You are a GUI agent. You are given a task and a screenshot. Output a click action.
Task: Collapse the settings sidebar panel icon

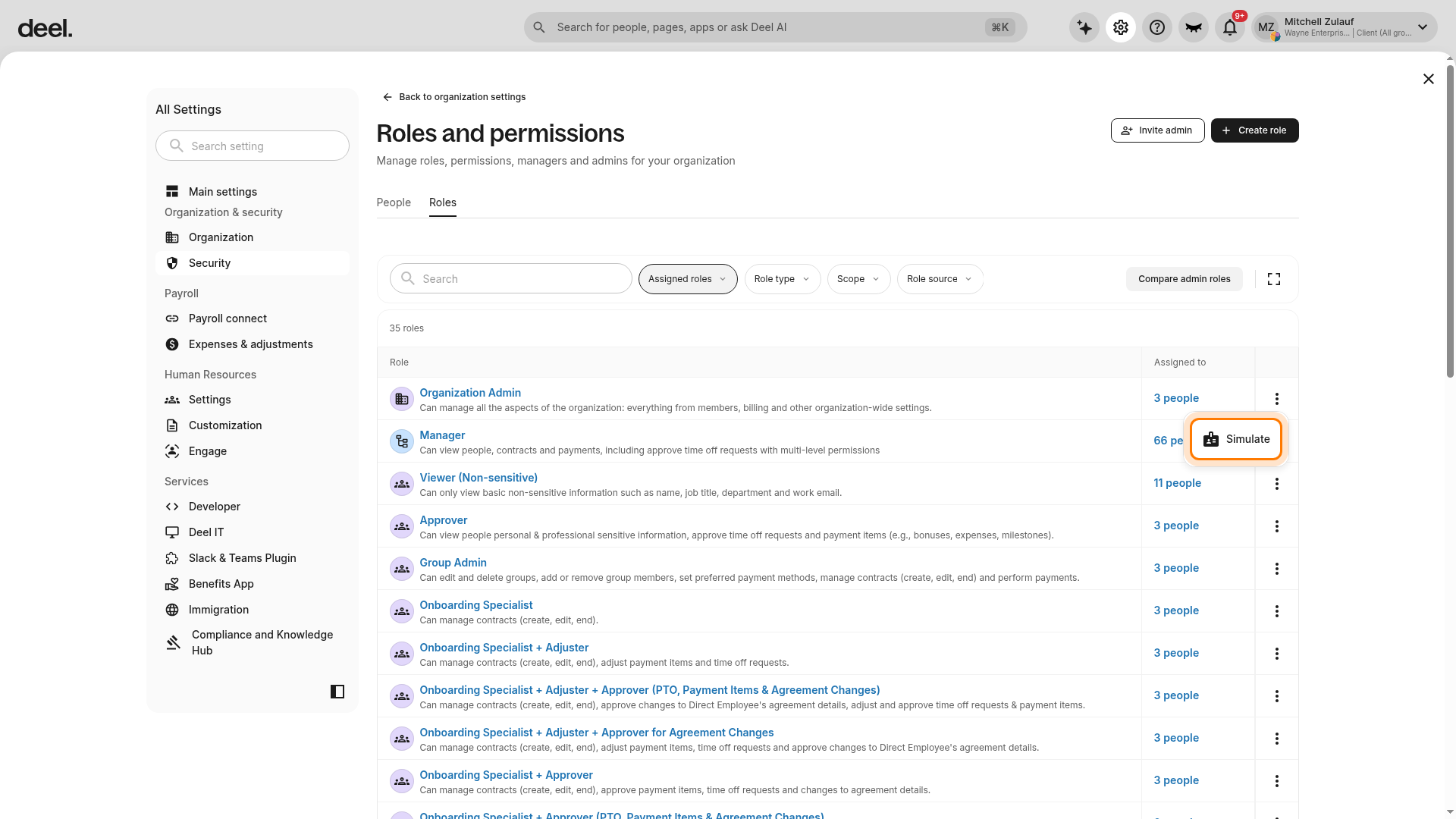[x=337, y=692]
